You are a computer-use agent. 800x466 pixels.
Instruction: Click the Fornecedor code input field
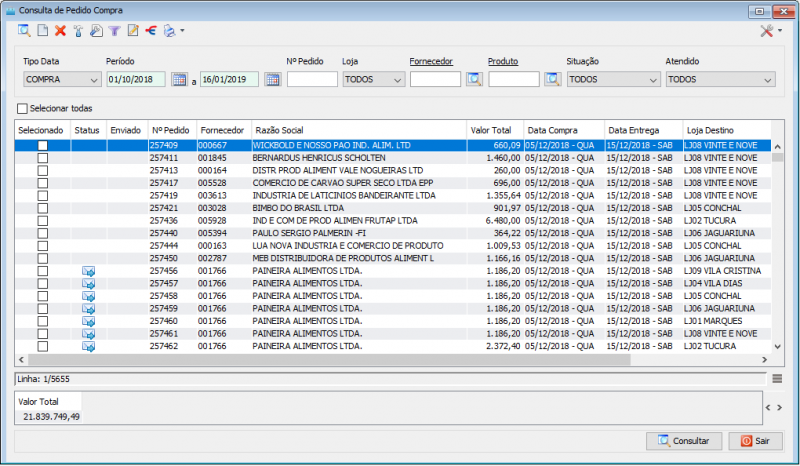(x=435, y=79)
